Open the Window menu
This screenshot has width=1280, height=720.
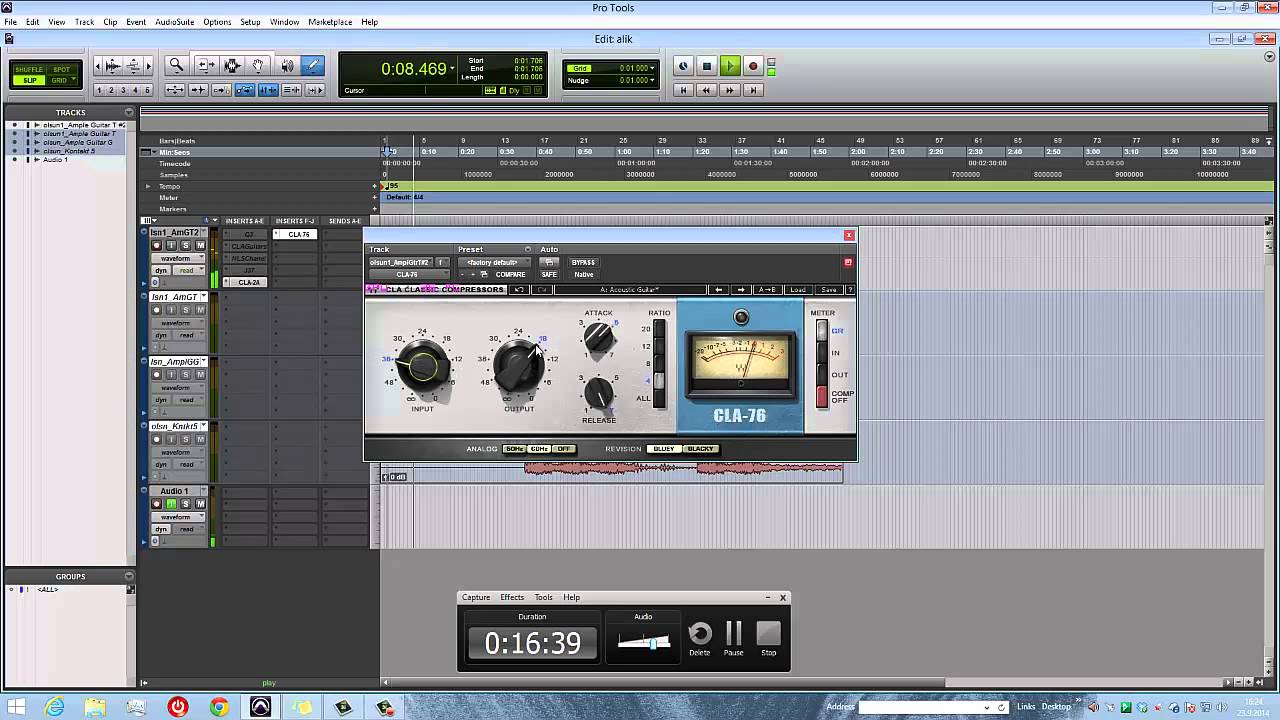pos(284,22)
